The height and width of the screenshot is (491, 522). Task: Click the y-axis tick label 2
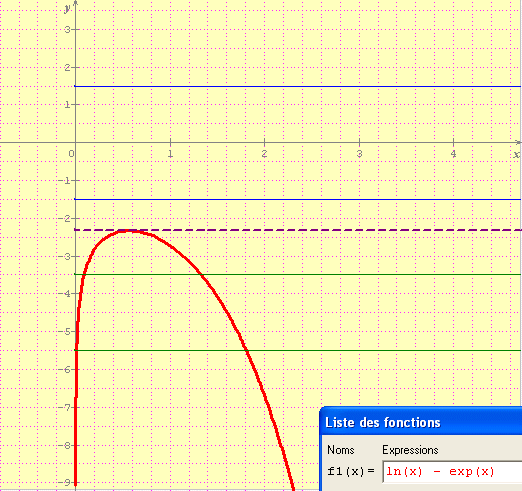click(67, 68)
